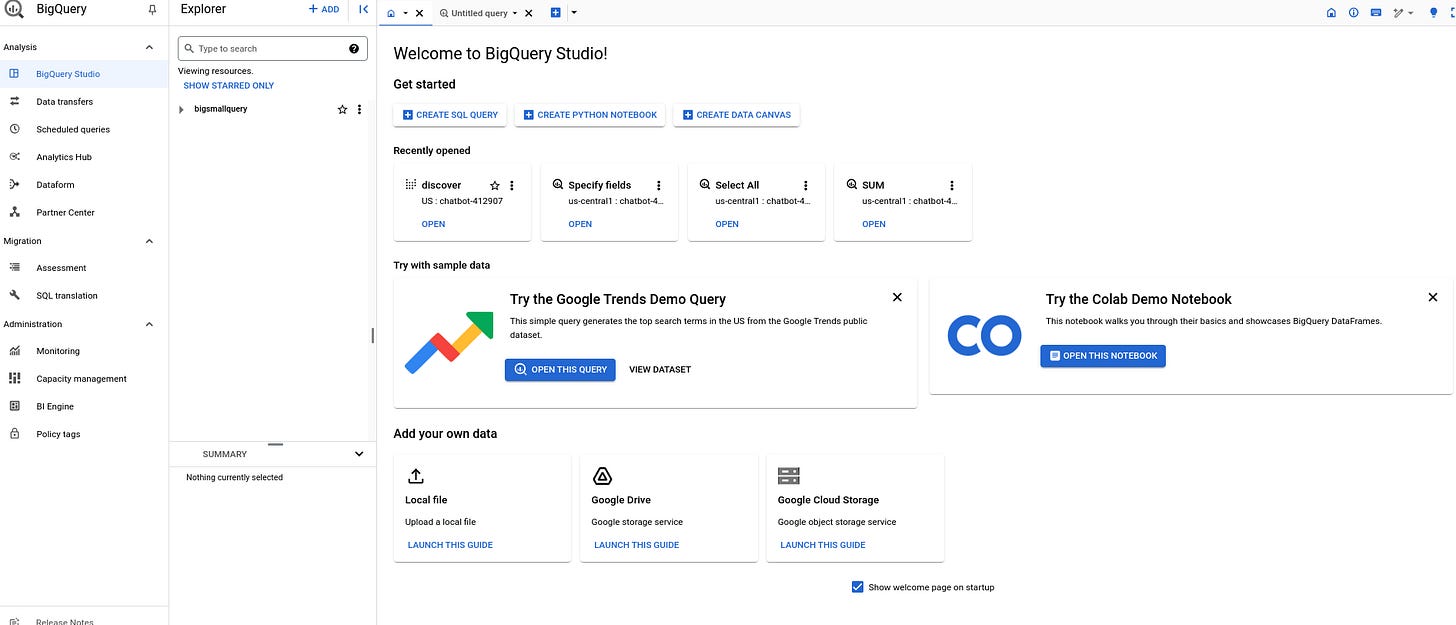Click OPEN THIS NOTEBOOK button

click(x=1103, y=356)
